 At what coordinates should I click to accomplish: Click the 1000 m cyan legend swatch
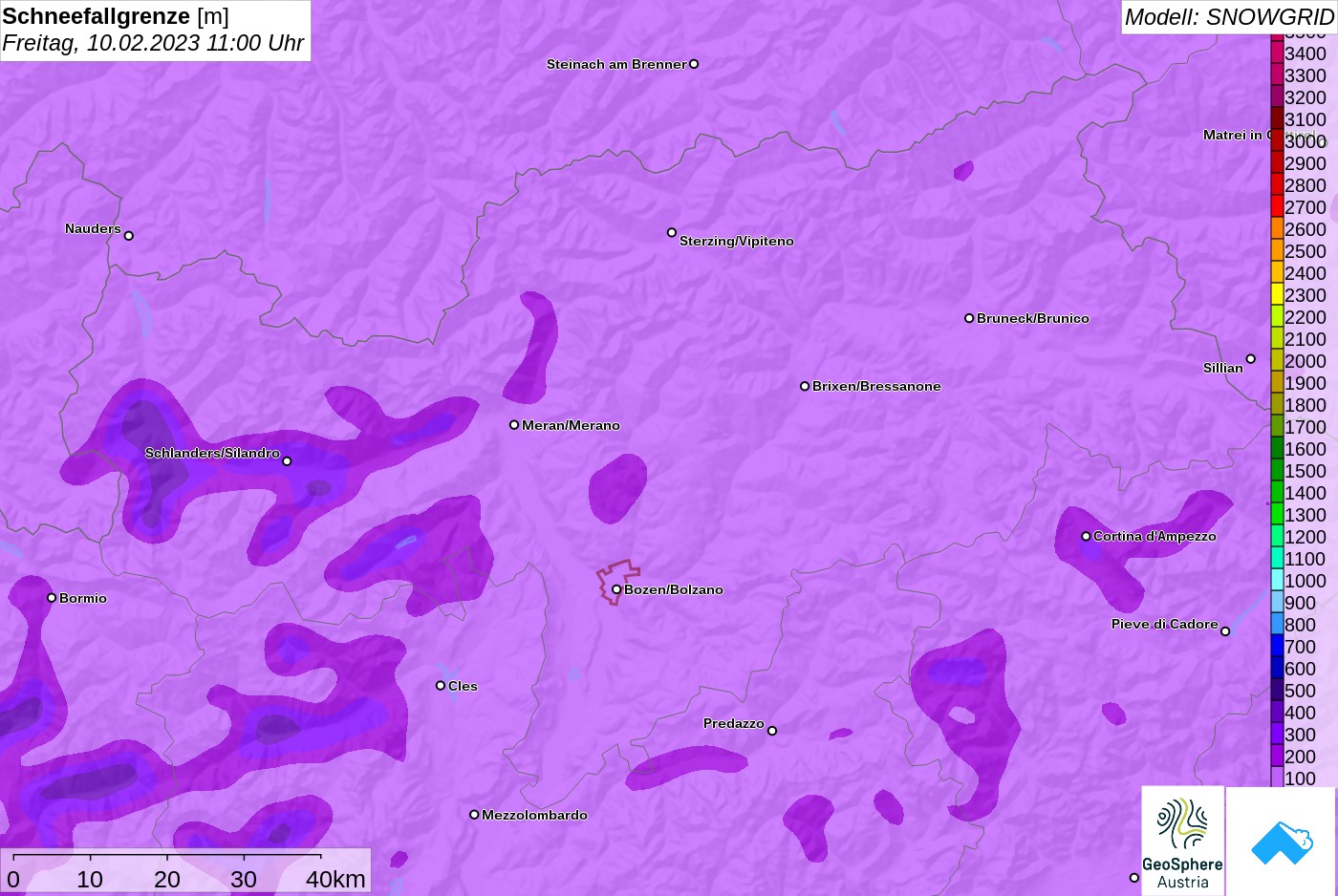(x=1277, y=580)
